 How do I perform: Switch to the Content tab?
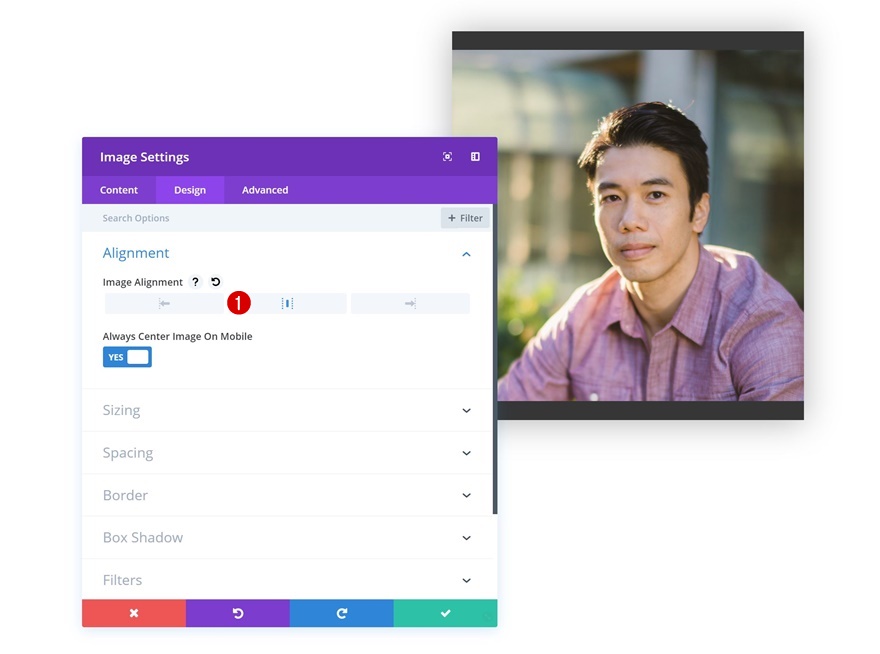pyautogui.click(x=119, y=190)
